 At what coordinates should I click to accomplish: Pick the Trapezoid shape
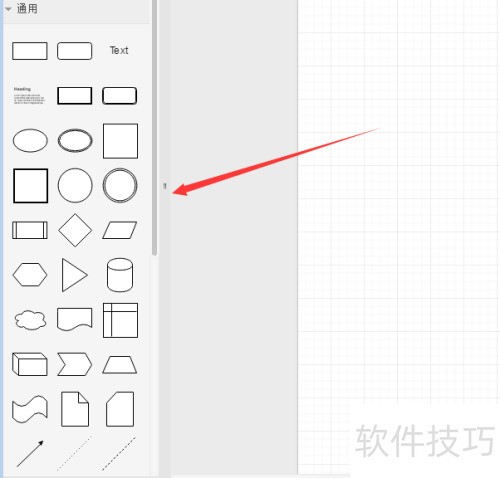point(119,365)
